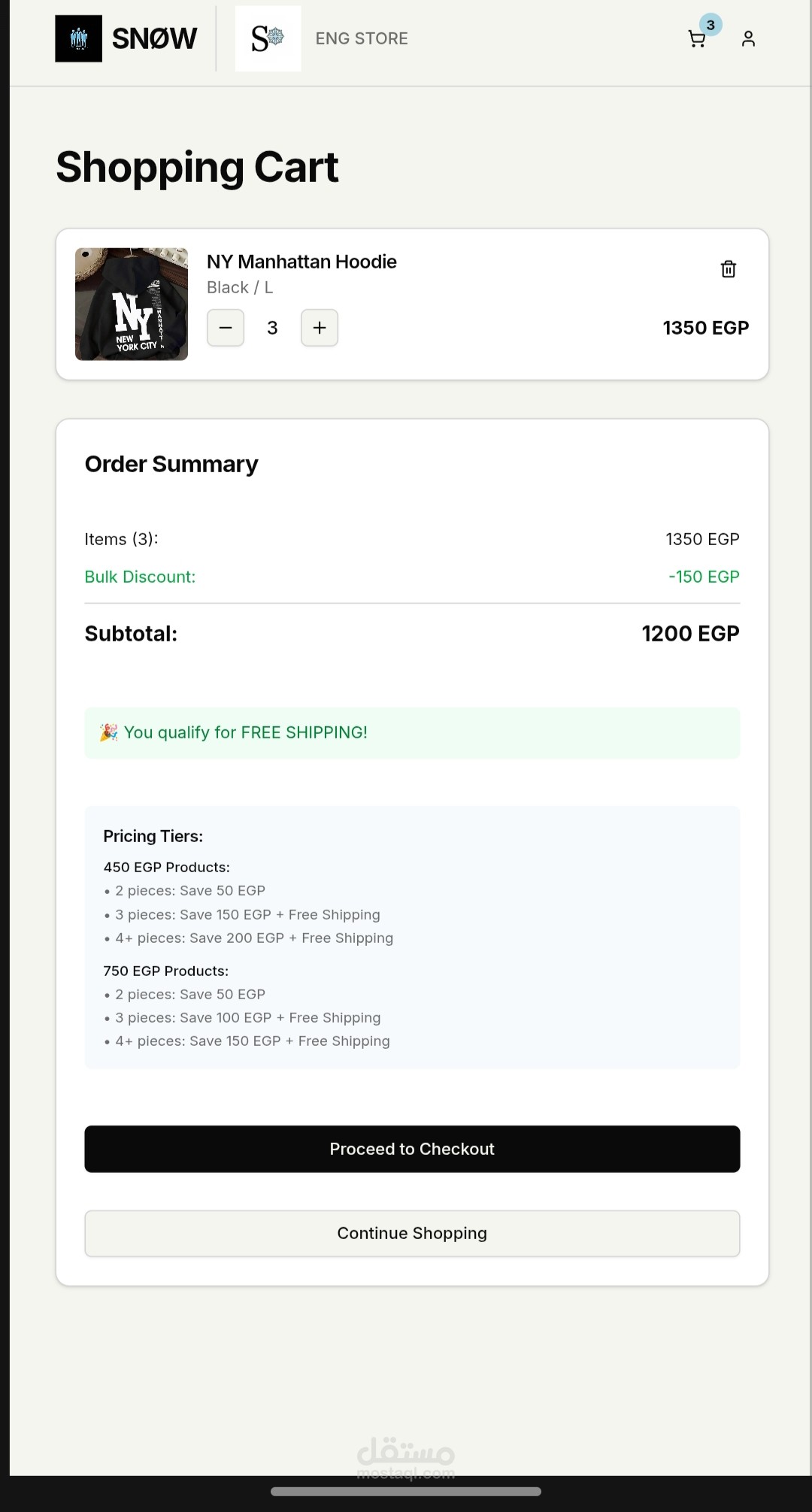812x1512 pixels.
Task: Click the NY Manhattan Hoodie thumbnail
Action: 132,304
